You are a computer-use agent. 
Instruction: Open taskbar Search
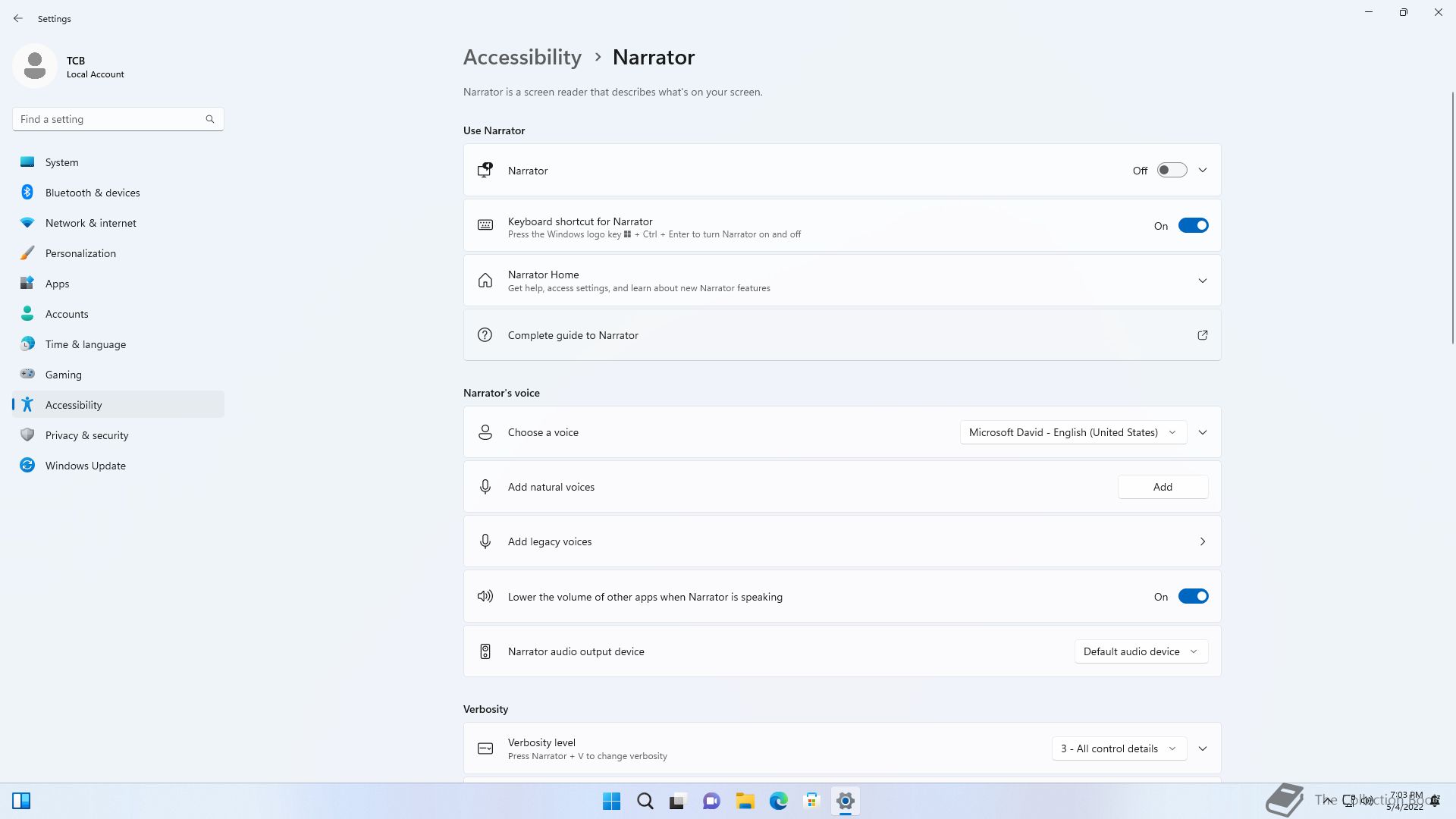(x=645, y=801)
